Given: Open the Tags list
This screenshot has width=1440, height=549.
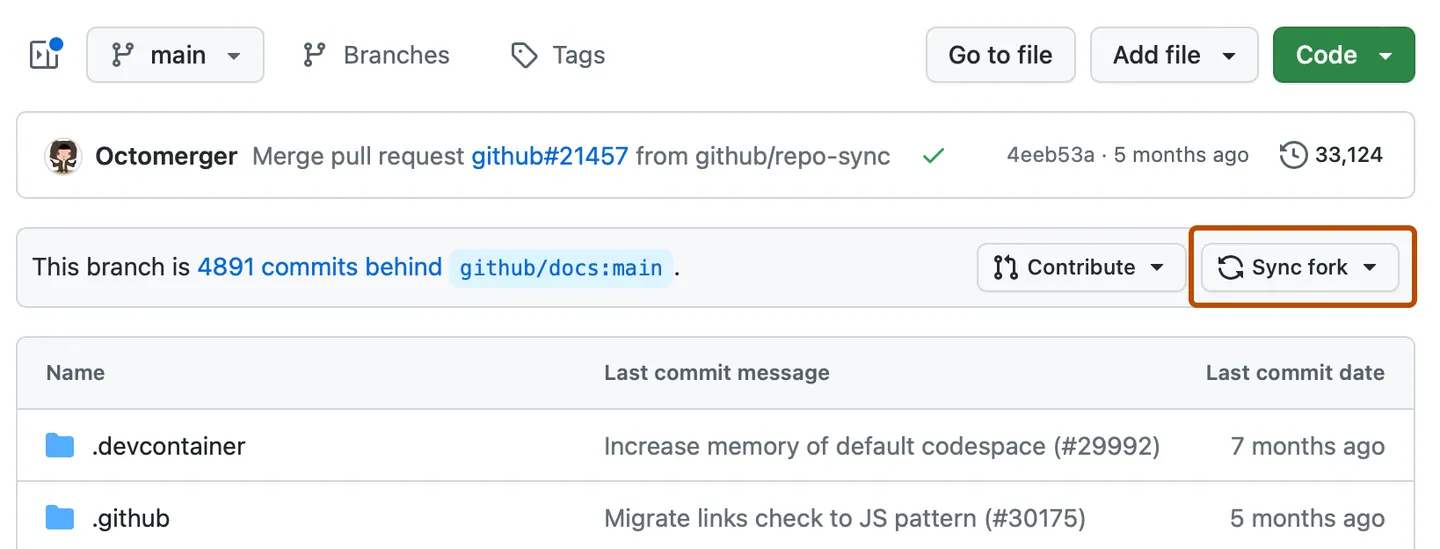Looking at the screenshot, I should pos(558,55).
